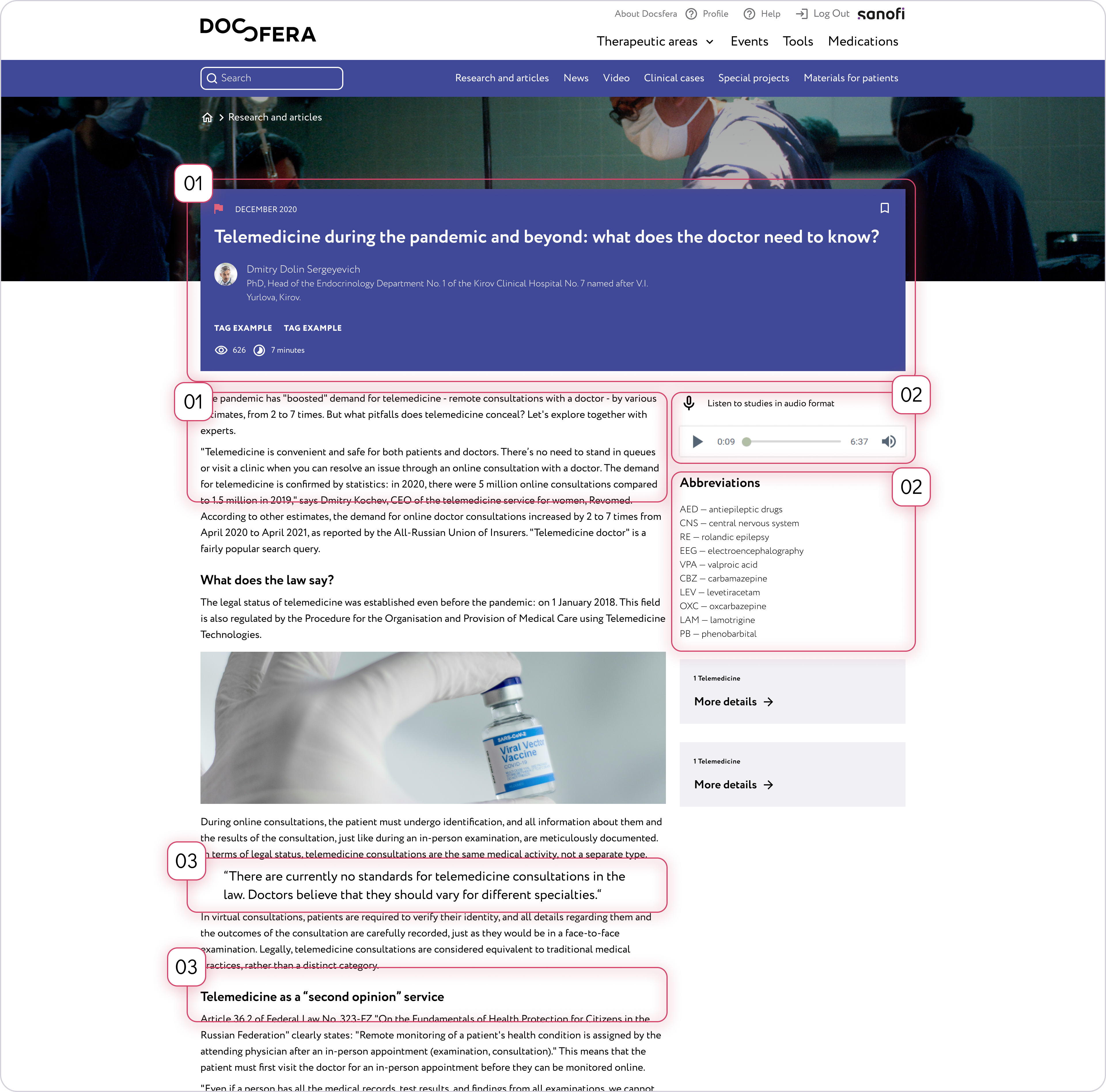Image resolution: width=1106 pixels, height=1092 pixels.
Task: Click the audio progress slider handle
Action: tap(747, 441)
